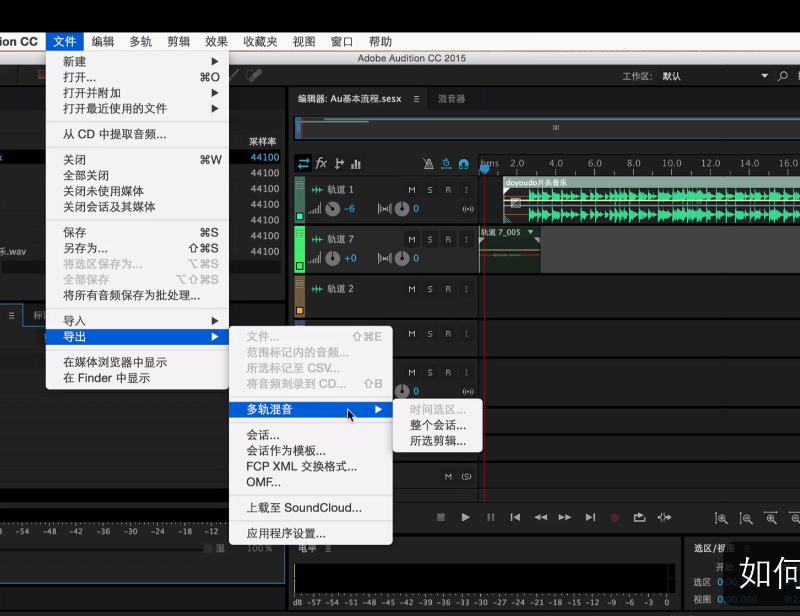Open the audio hardware monitoring headphone icon
Image resolution: width=800 pixels, height=616 pixels.
(463, 162)
